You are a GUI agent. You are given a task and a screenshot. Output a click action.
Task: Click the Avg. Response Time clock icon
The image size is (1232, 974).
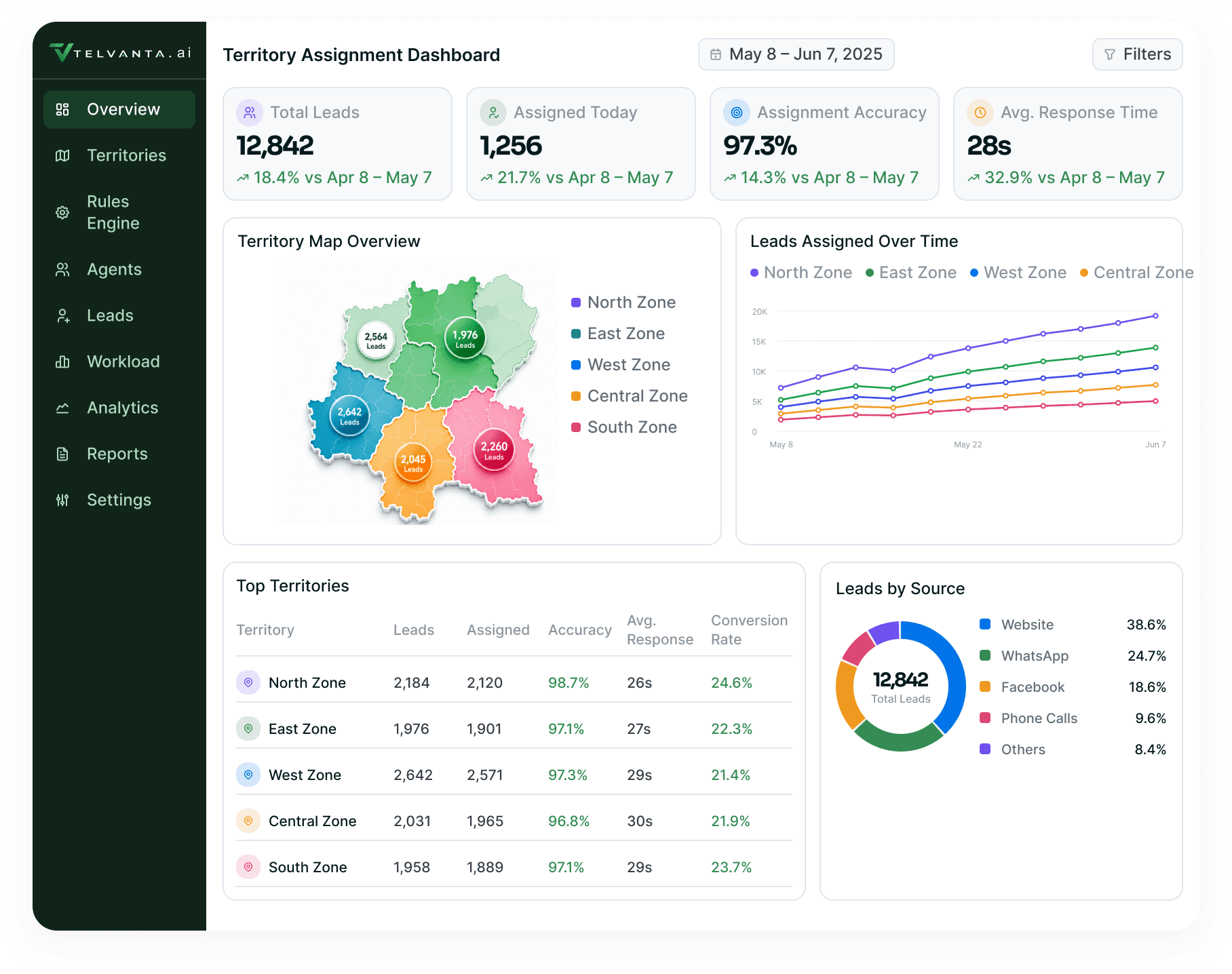980,113
